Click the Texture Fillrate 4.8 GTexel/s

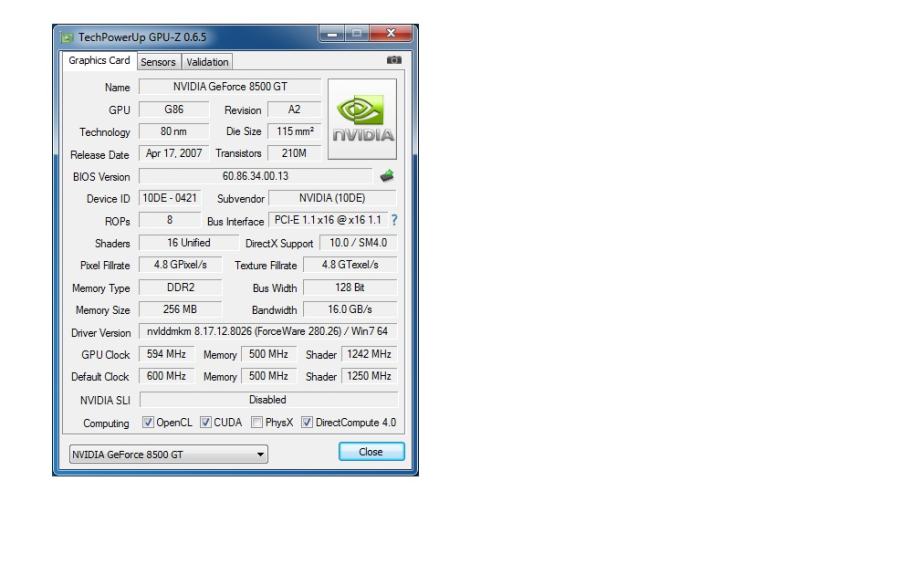(x=350, y=265)
